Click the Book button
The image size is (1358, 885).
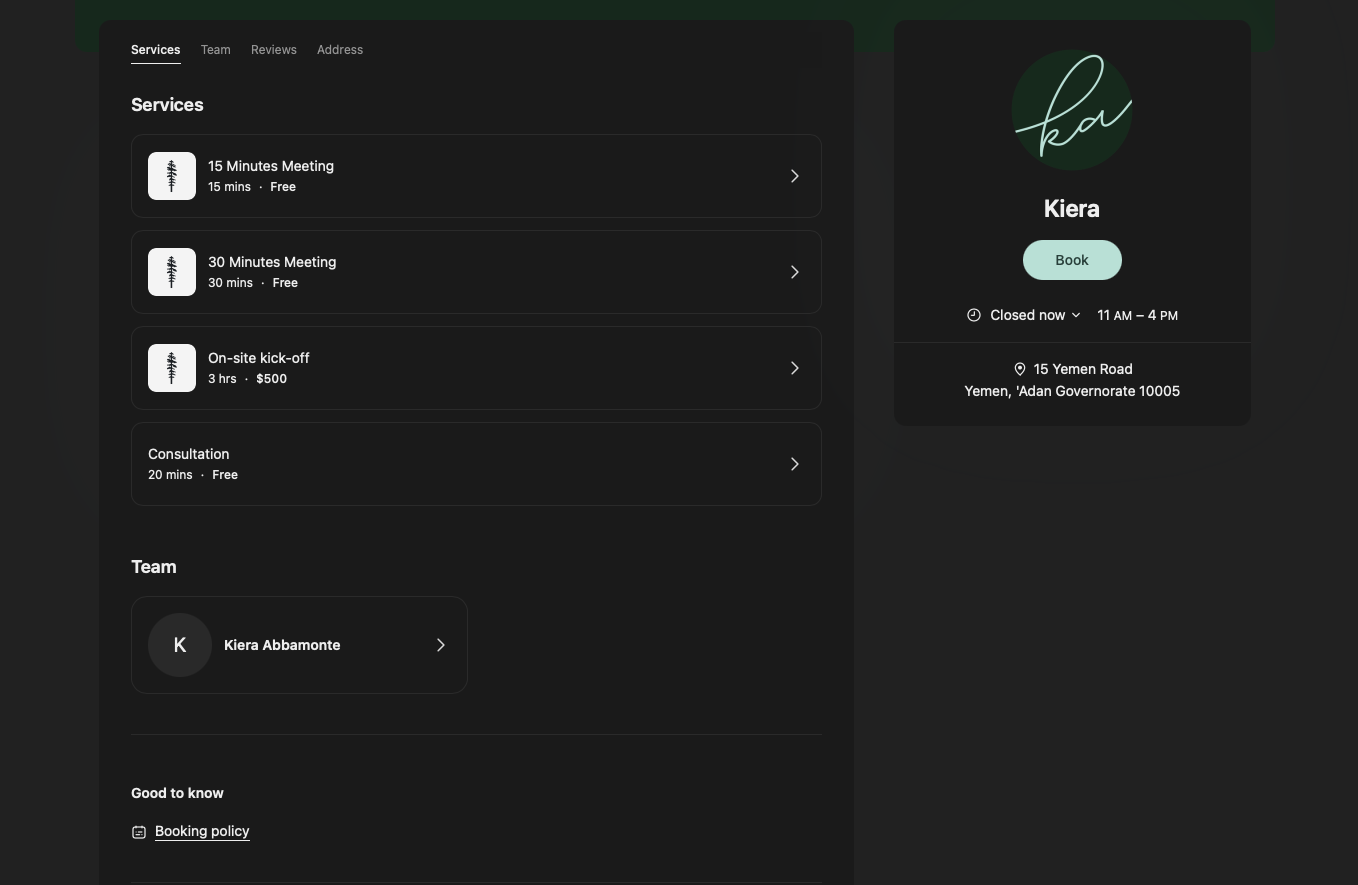click(x=1071, y=259)
